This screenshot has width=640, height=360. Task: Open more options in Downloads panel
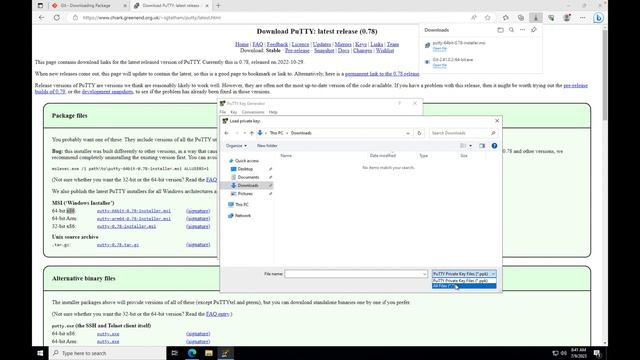[x=522, y=30]
